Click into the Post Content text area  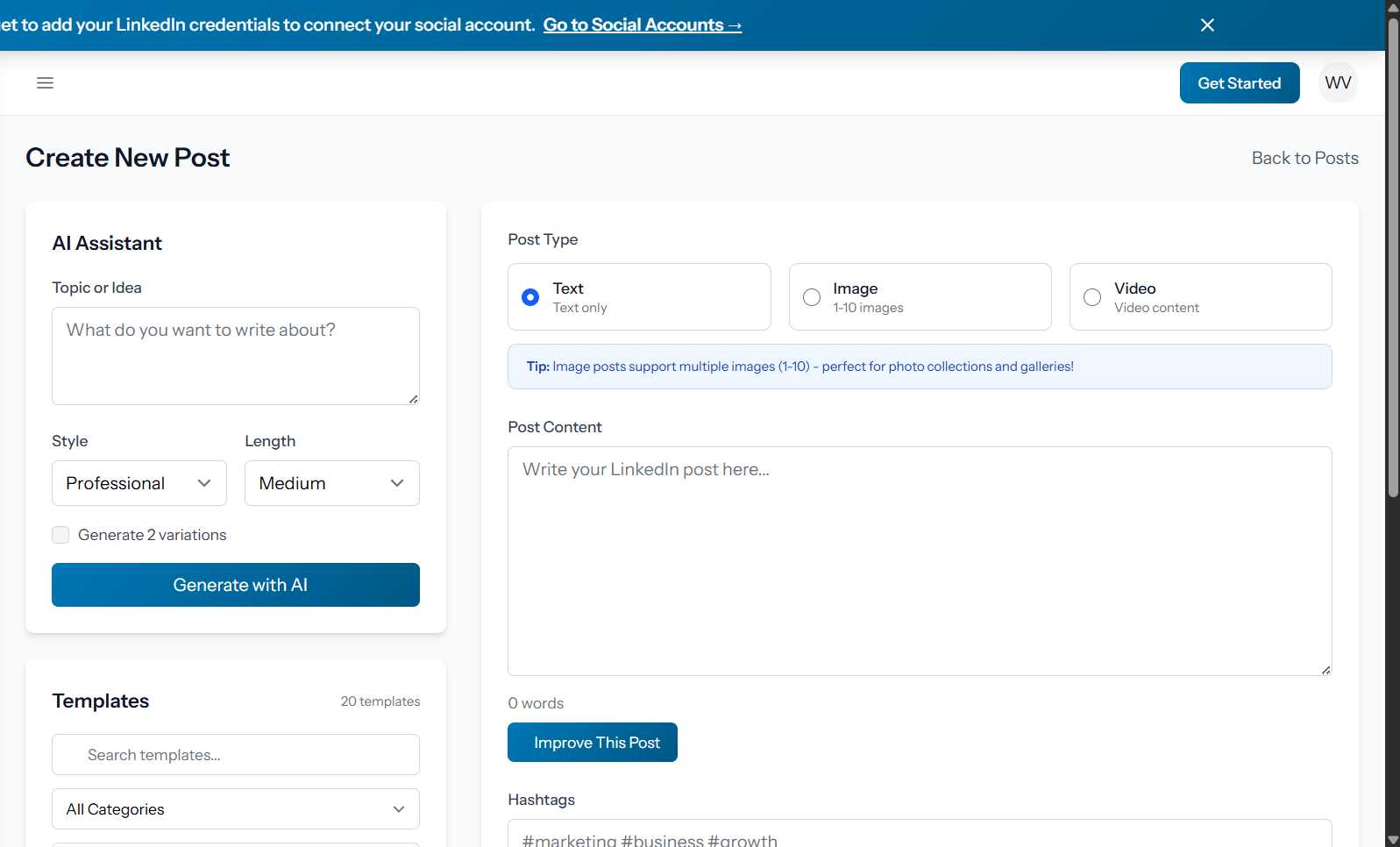919,561
